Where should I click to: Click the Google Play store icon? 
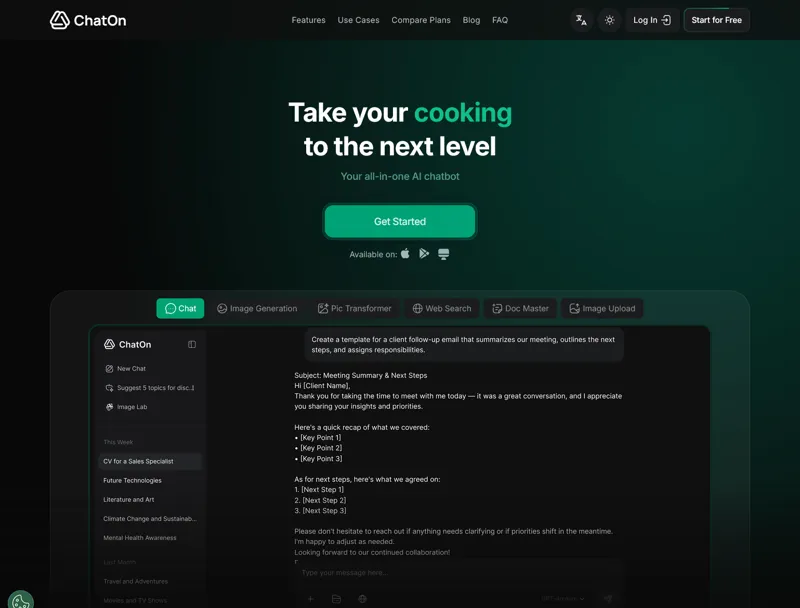click(x=424, y=254)
